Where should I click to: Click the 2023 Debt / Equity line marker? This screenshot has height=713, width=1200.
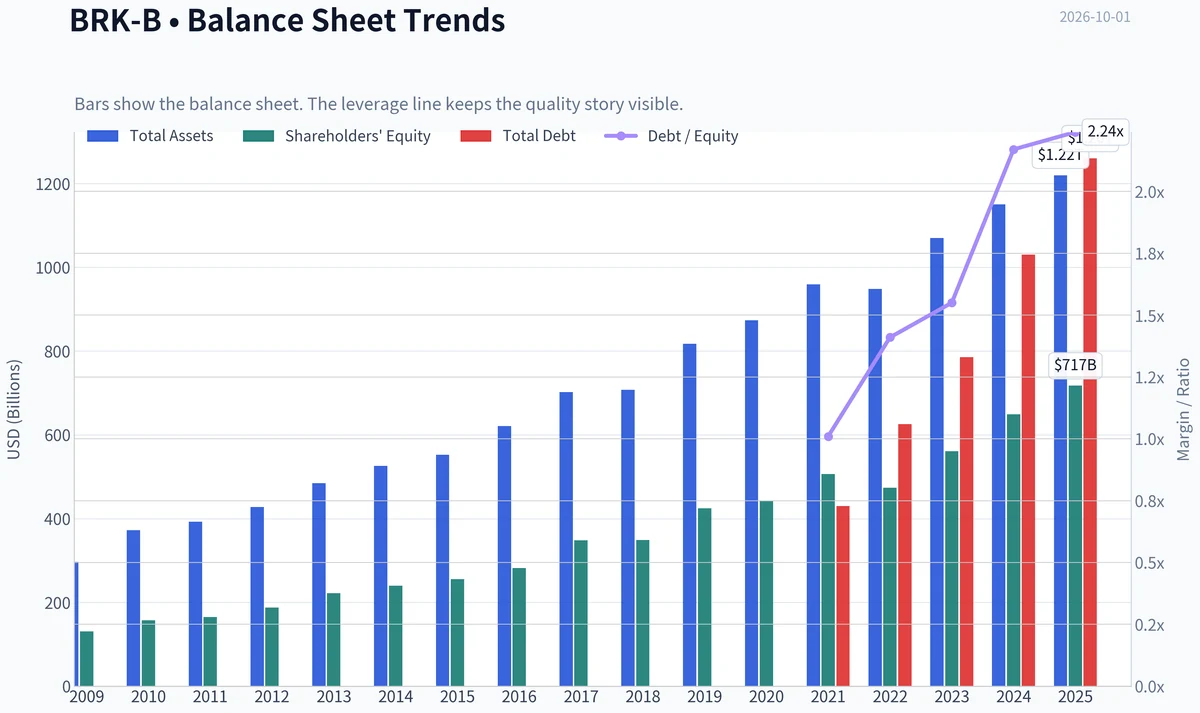point(952,303)
